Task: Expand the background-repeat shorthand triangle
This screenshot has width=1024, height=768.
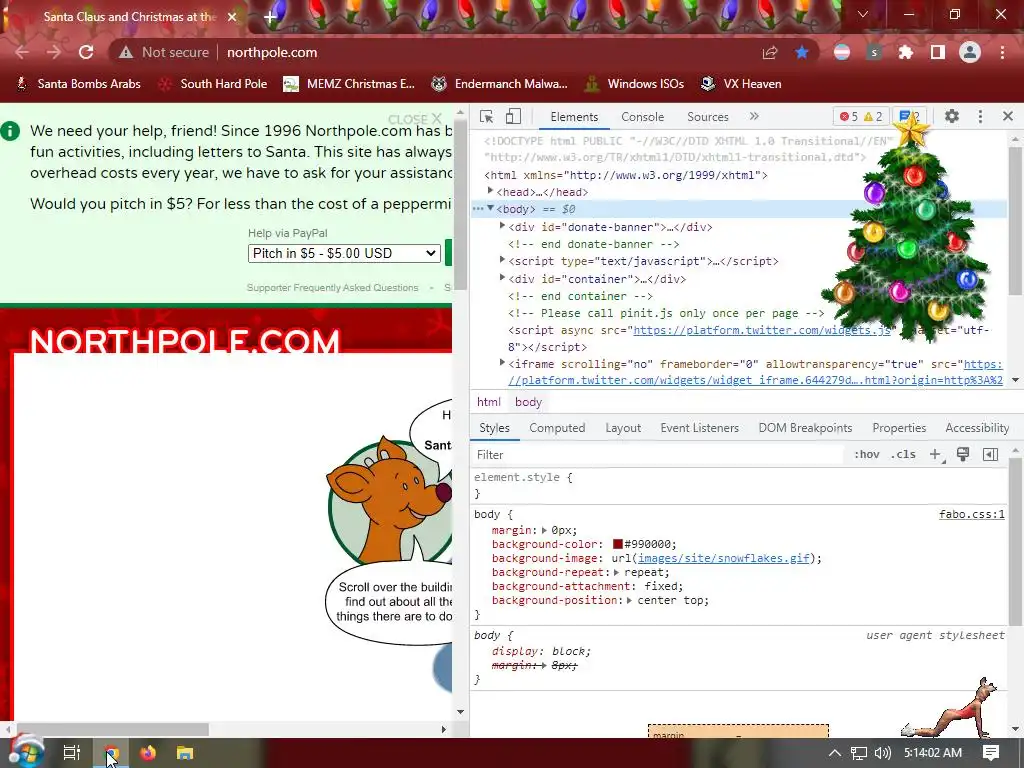Action: click(616, 572)
